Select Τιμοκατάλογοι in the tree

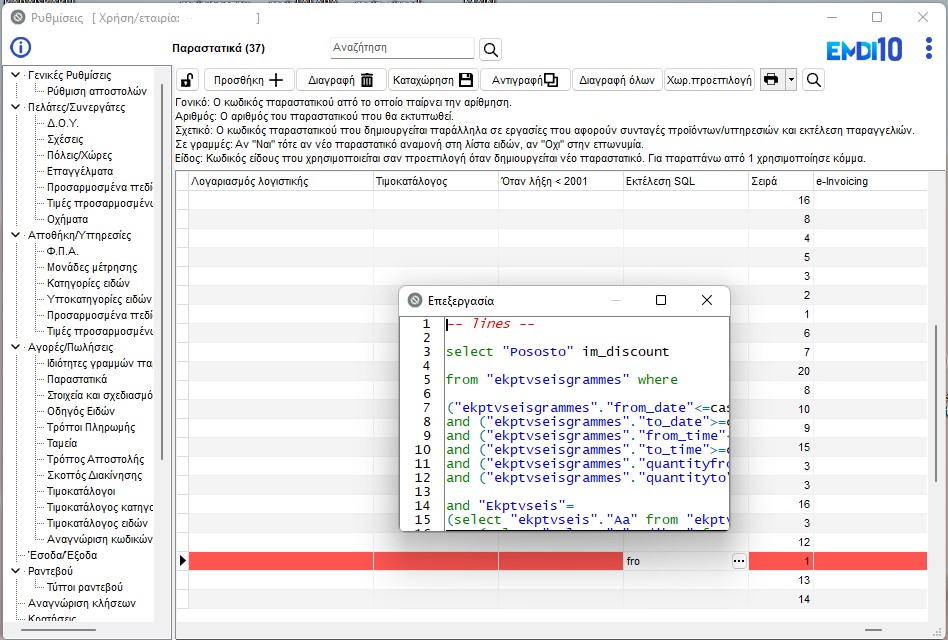(81, 491)
